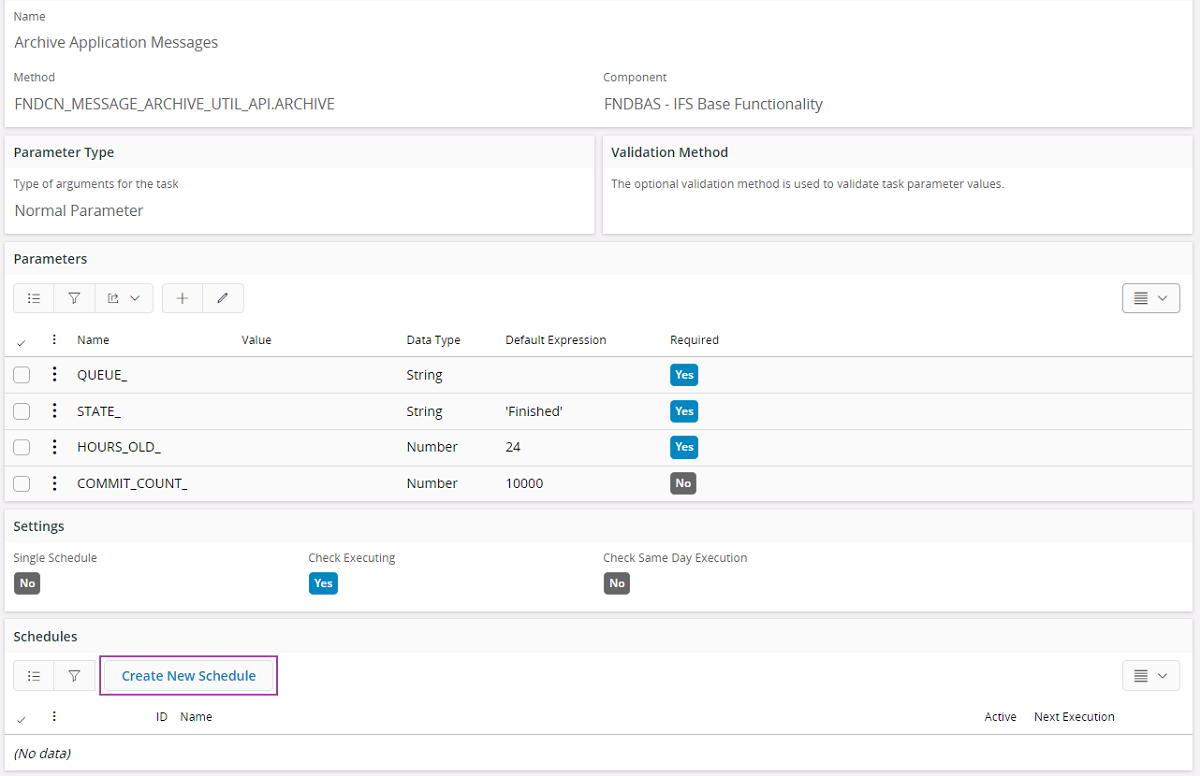The height and width of the screenshot is (776, 1200).
Task: Select all rows in Schedules table
Action: pos(22,718)
